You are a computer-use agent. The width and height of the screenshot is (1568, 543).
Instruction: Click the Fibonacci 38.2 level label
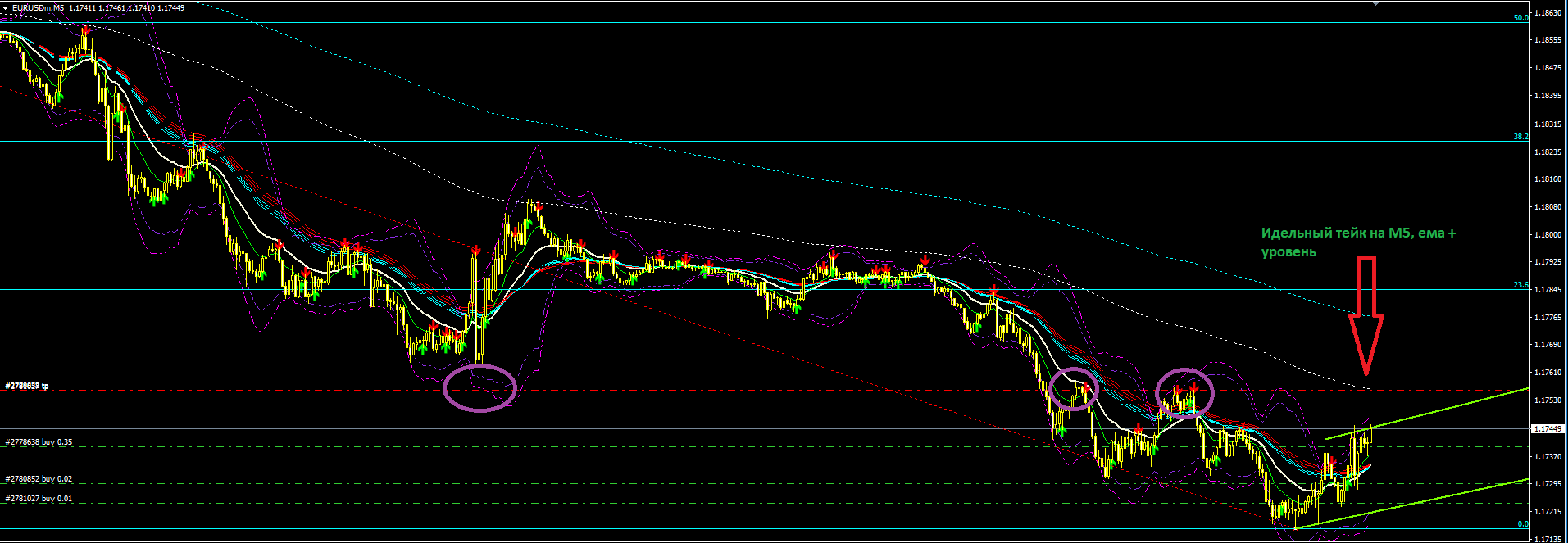pyautogui.click(x=1521, y=137)
